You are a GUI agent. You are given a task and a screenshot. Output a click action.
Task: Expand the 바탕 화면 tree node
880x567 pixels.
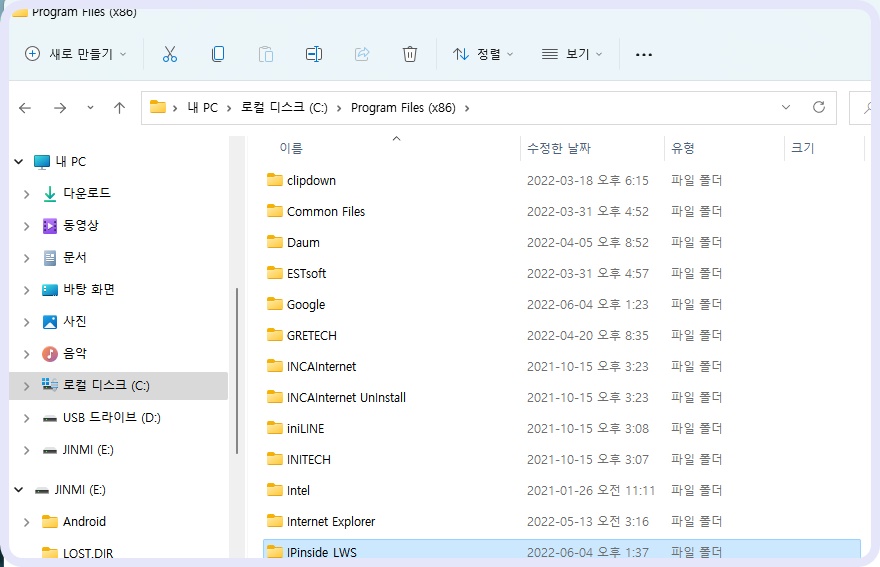point(26,290)
